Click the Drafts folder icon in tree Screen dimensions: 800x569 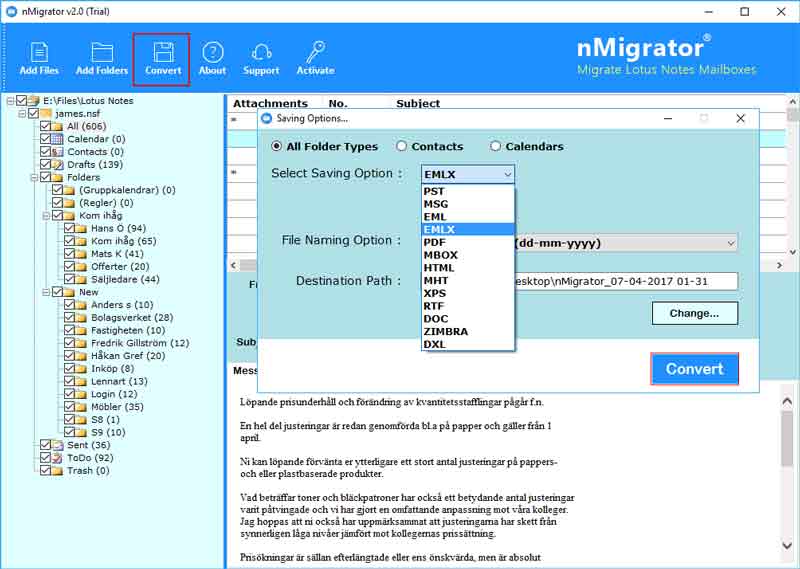click(x=57, y=164)
